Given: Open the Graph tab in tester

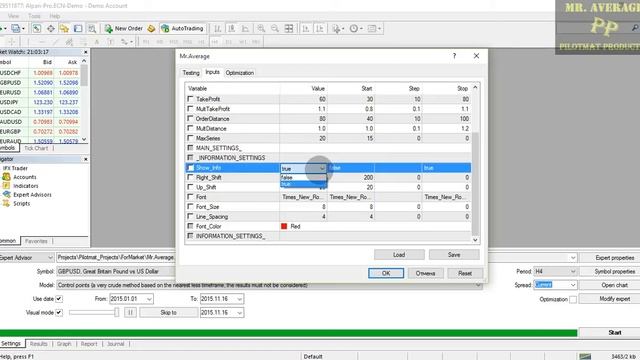Looking at the screenshot, I should coord(64,344).
